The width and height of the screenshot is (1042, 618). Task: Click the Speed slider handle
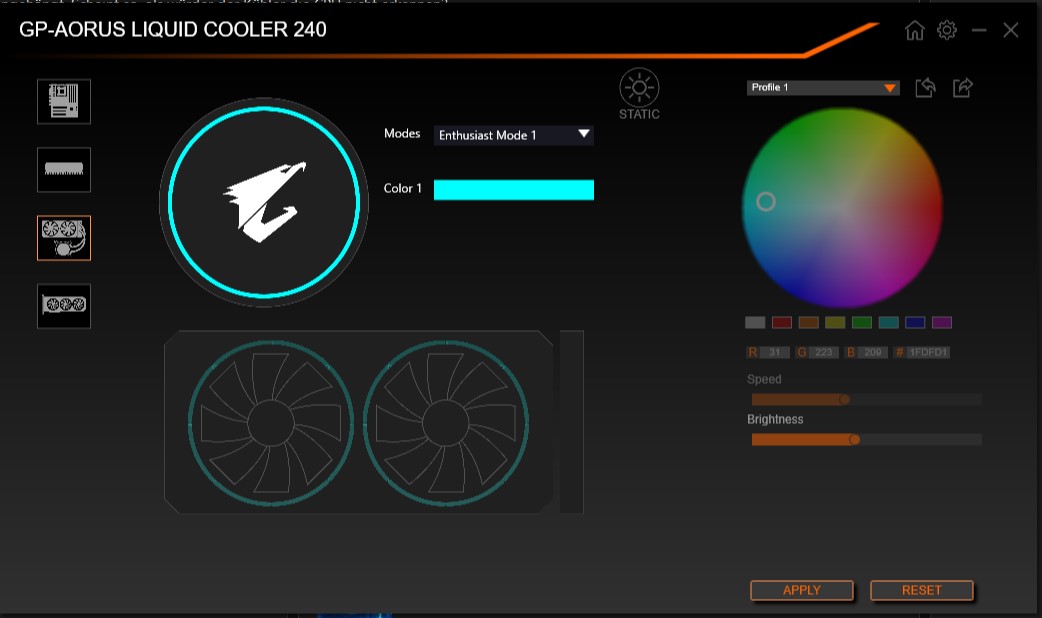coord(844,399)
